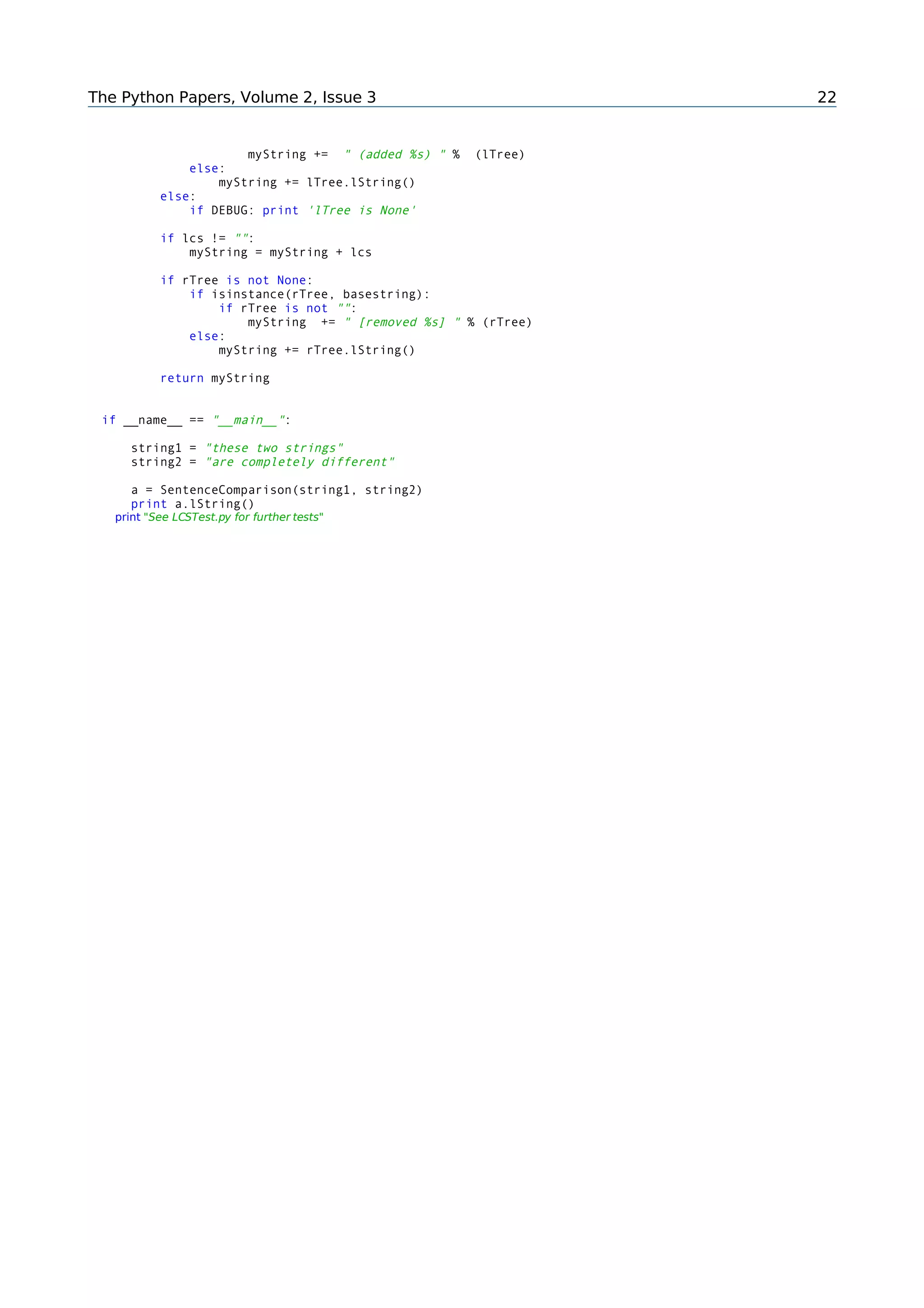
Task: Click the line 'if lcs != "":'
Action: coord(207,238)
